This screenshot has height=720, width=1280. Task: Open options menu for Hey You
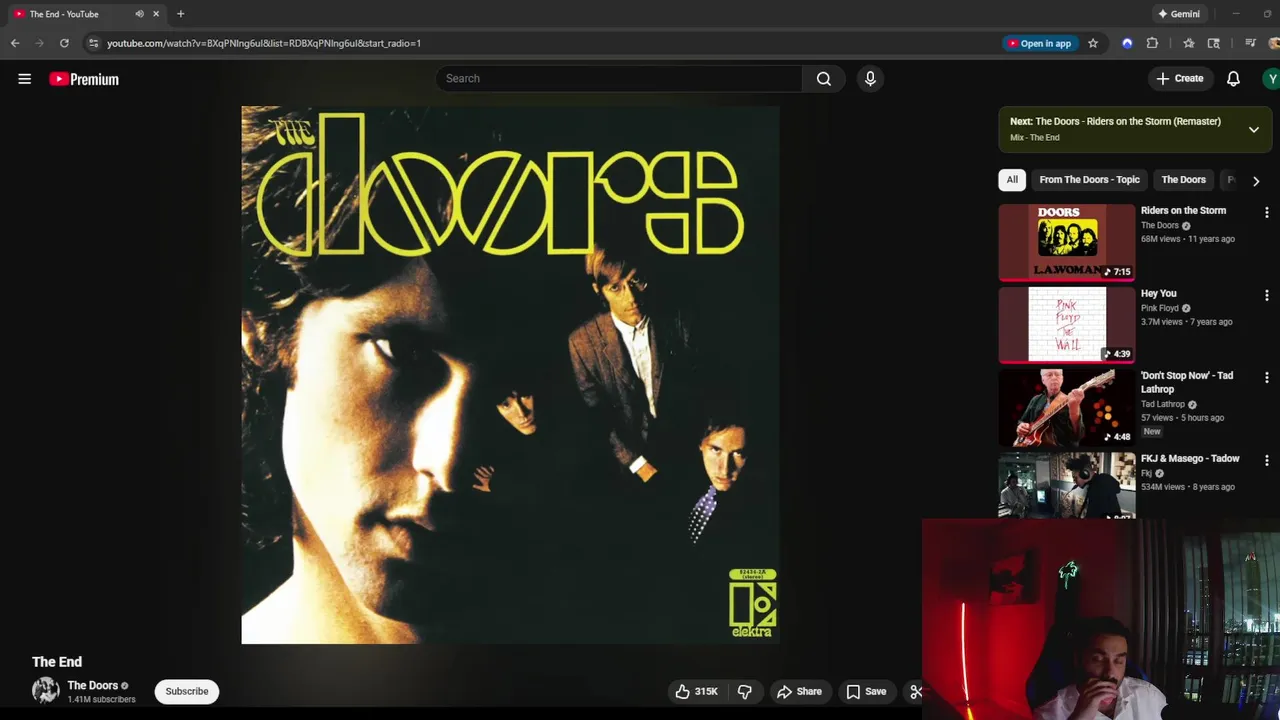pos(1266,295)
